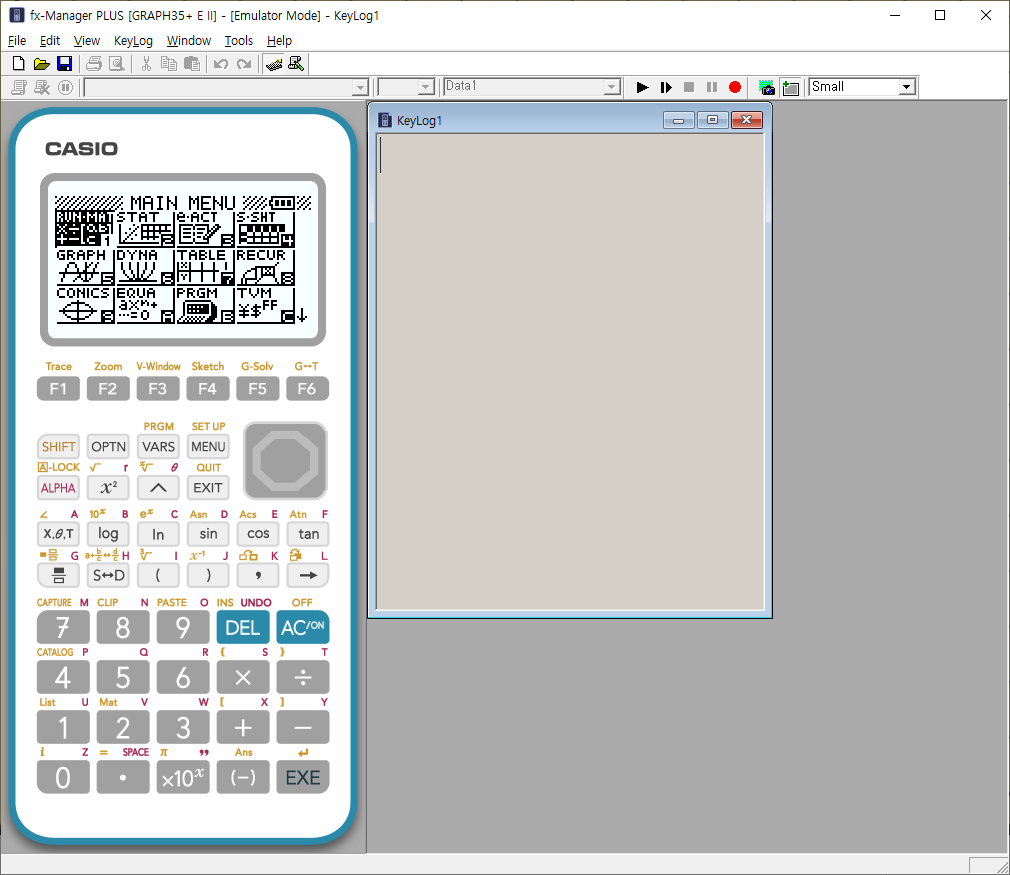The height and width of the screenshot is (875, 1010).
Task: Open the Data1 dropdown
Action: click(611, 86)
